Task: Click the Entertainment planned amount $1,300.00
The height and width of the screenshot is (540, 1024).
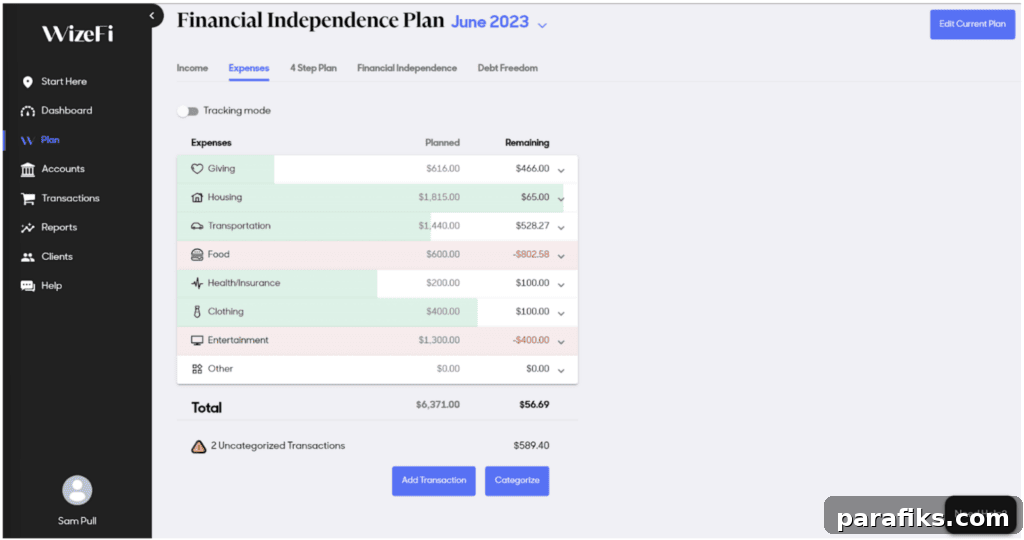Action: 439,340
